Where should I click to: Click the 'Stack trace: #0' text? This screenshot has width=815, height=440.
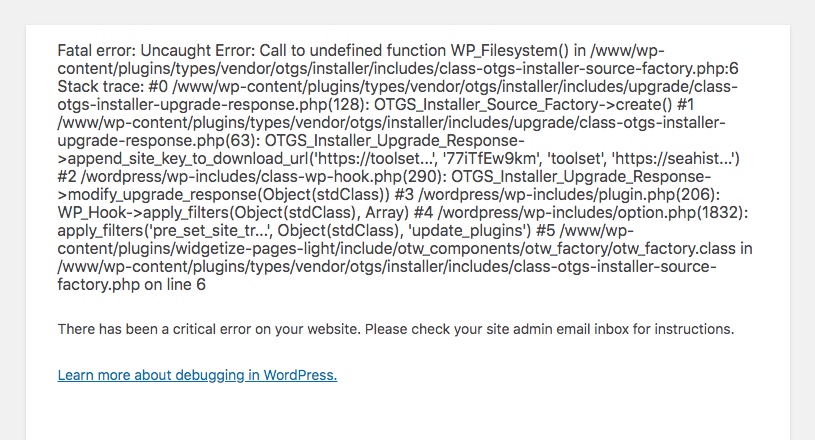point(113,86)
